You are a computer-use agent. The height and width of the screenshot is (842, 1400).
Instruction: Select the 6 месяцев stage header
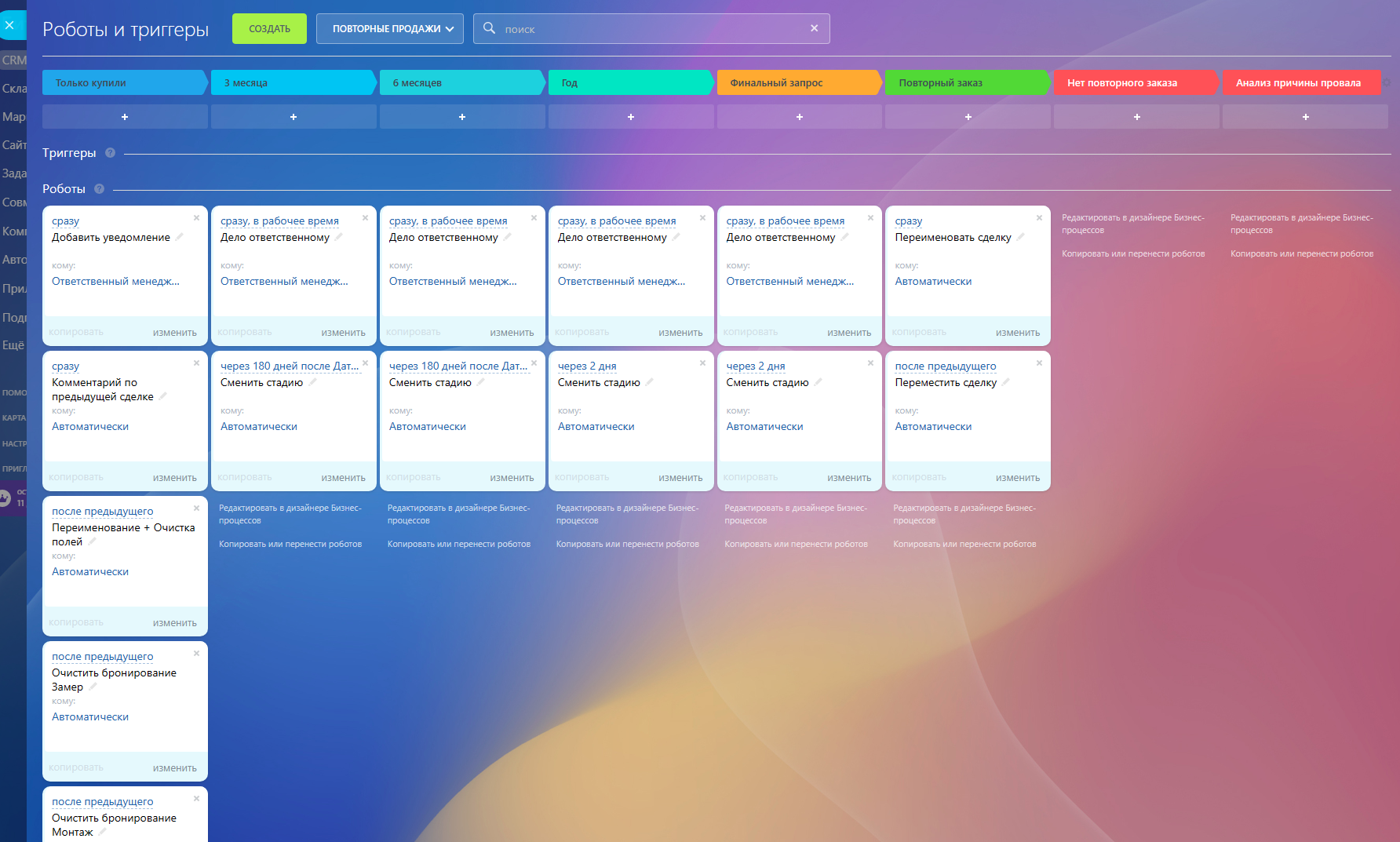pyautogui.click(x=462, y=82)
